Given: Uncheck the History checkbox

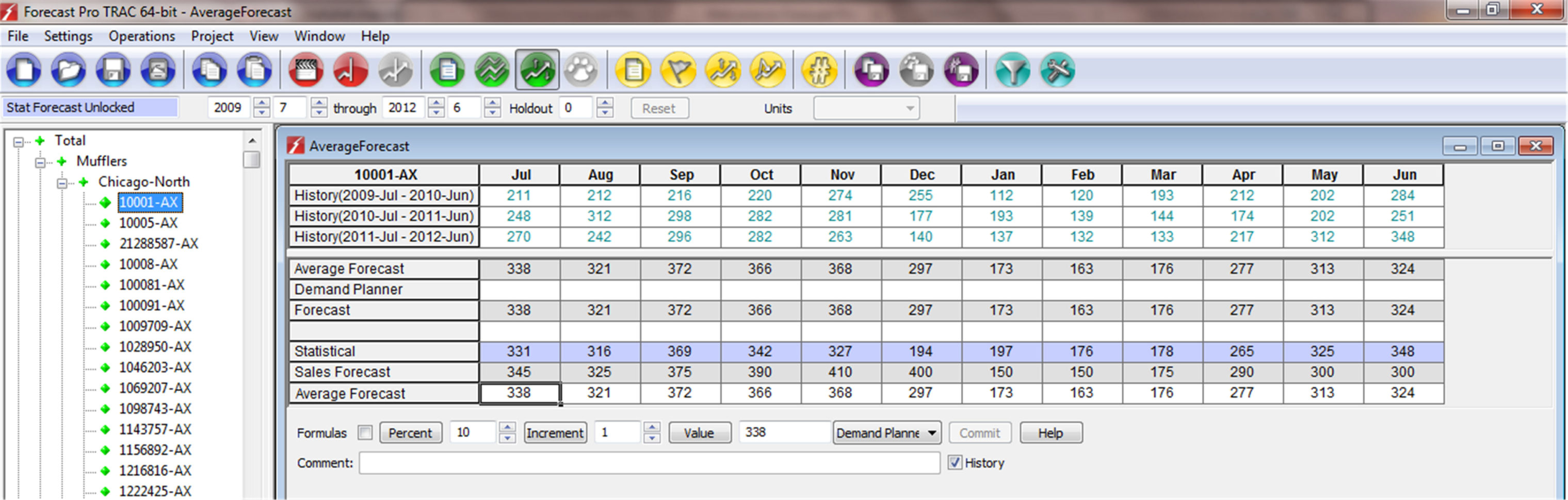Looking at the screenshot, I should point(955,462).
